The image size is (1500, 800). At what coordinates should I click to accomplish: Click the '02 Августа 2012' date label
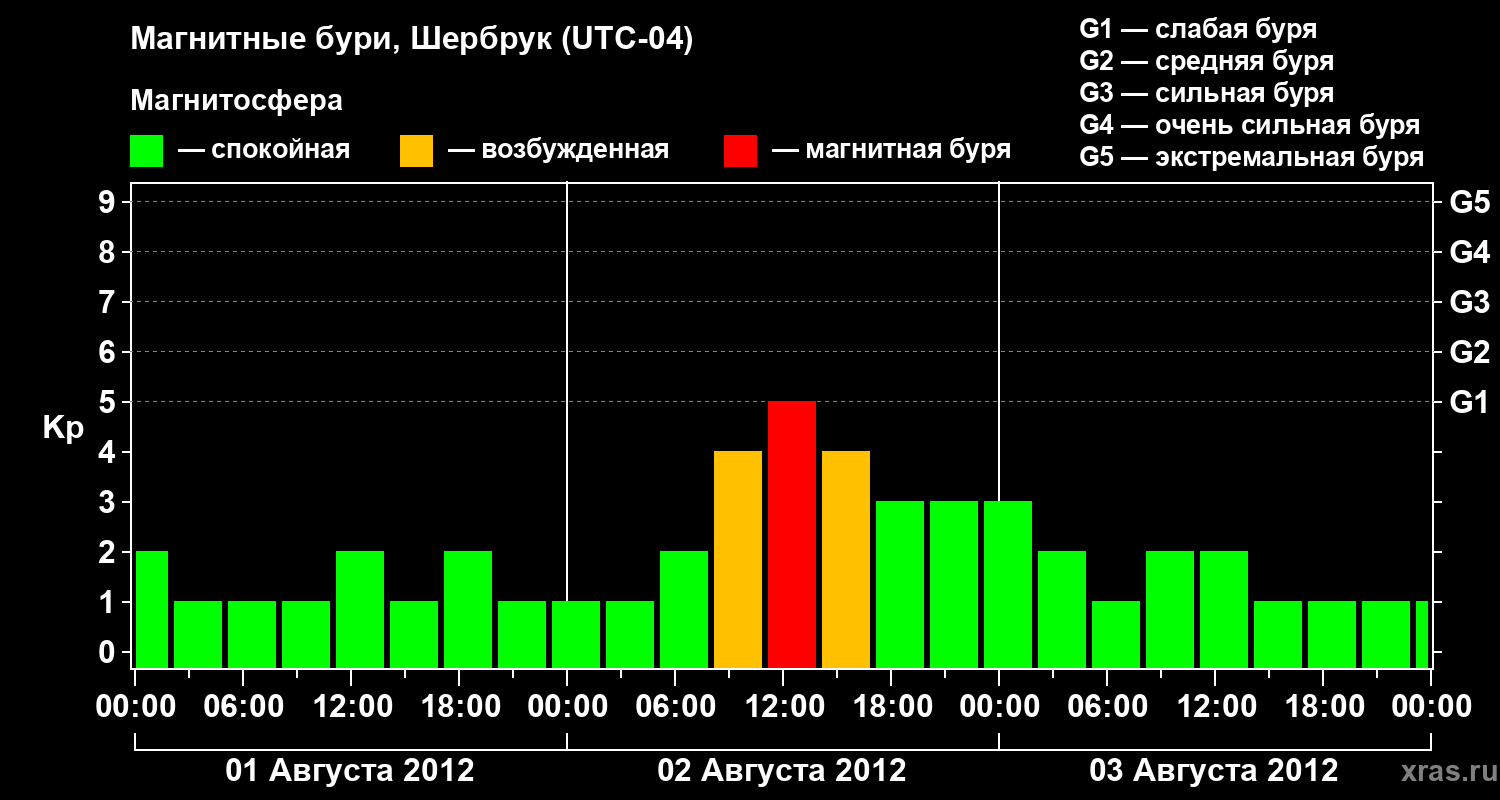click(x=782, y=771)
